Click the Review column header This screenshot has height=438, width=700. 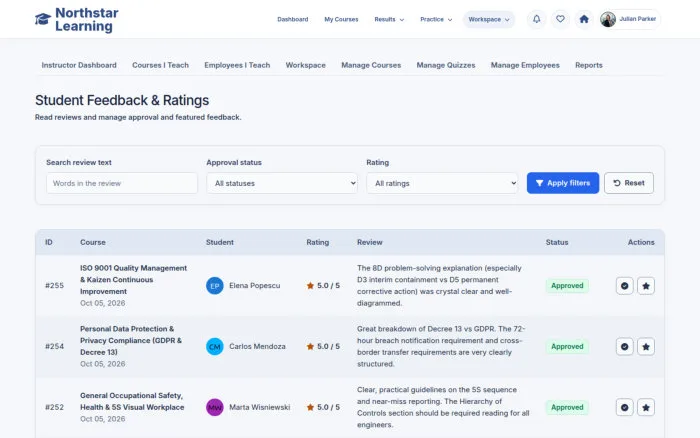tap(370, 242)
